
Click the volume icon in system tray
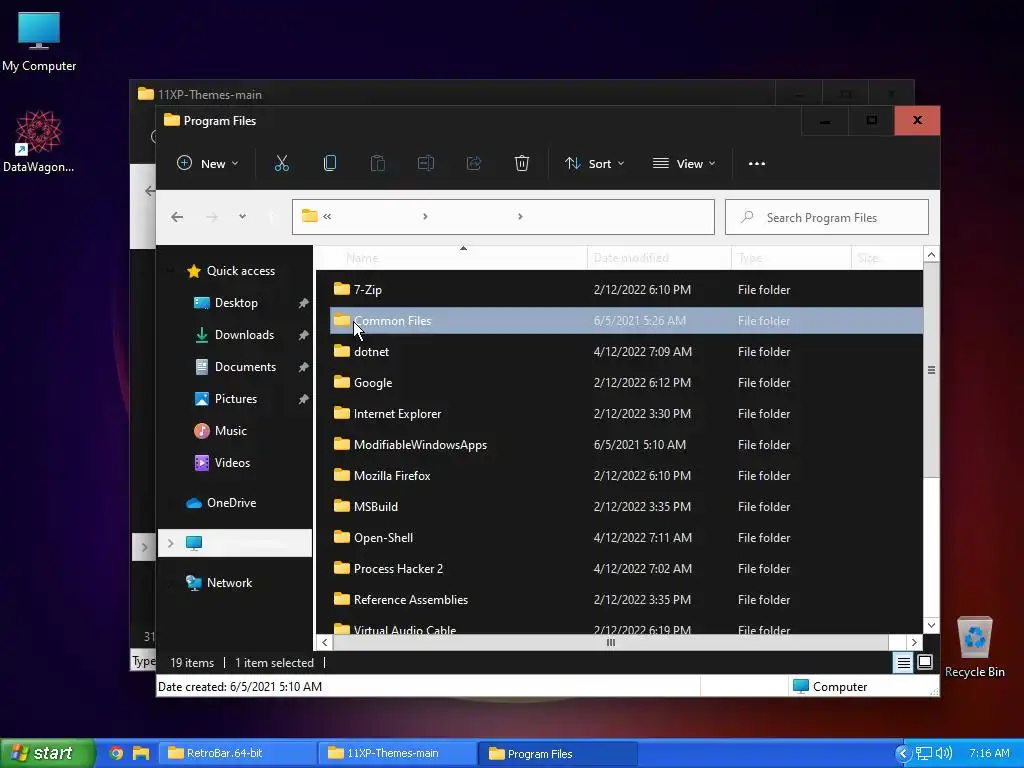tap(944, 753)
